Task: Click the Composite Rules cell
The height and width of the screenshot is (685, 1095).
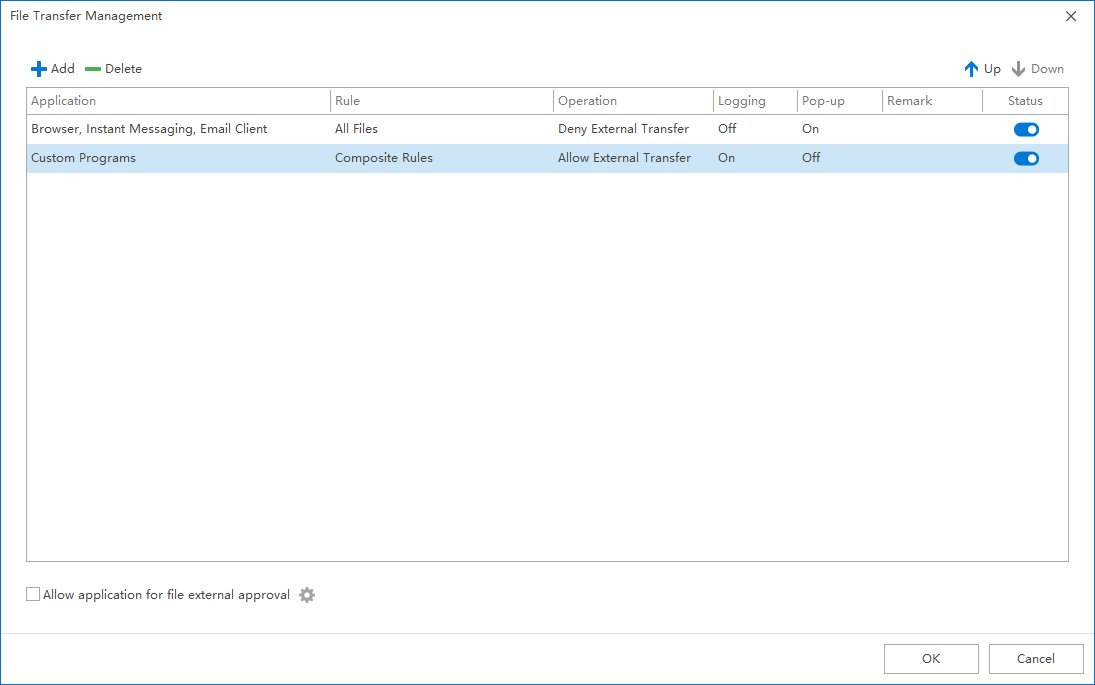Action: coord(384,158)
